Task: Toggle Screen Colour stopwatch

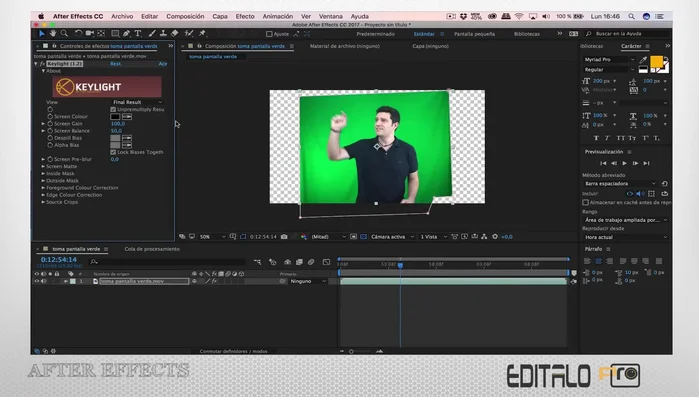Action: click(50, 117)
